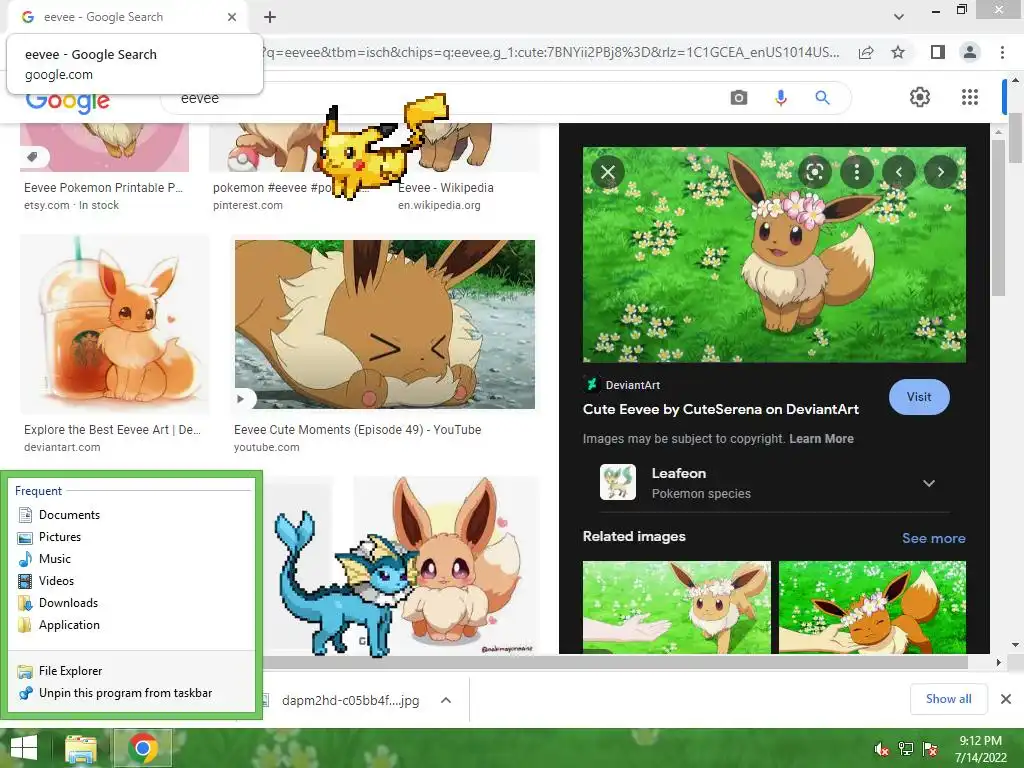Toggle the Chrome side panel icon

[x=937, y=52]
